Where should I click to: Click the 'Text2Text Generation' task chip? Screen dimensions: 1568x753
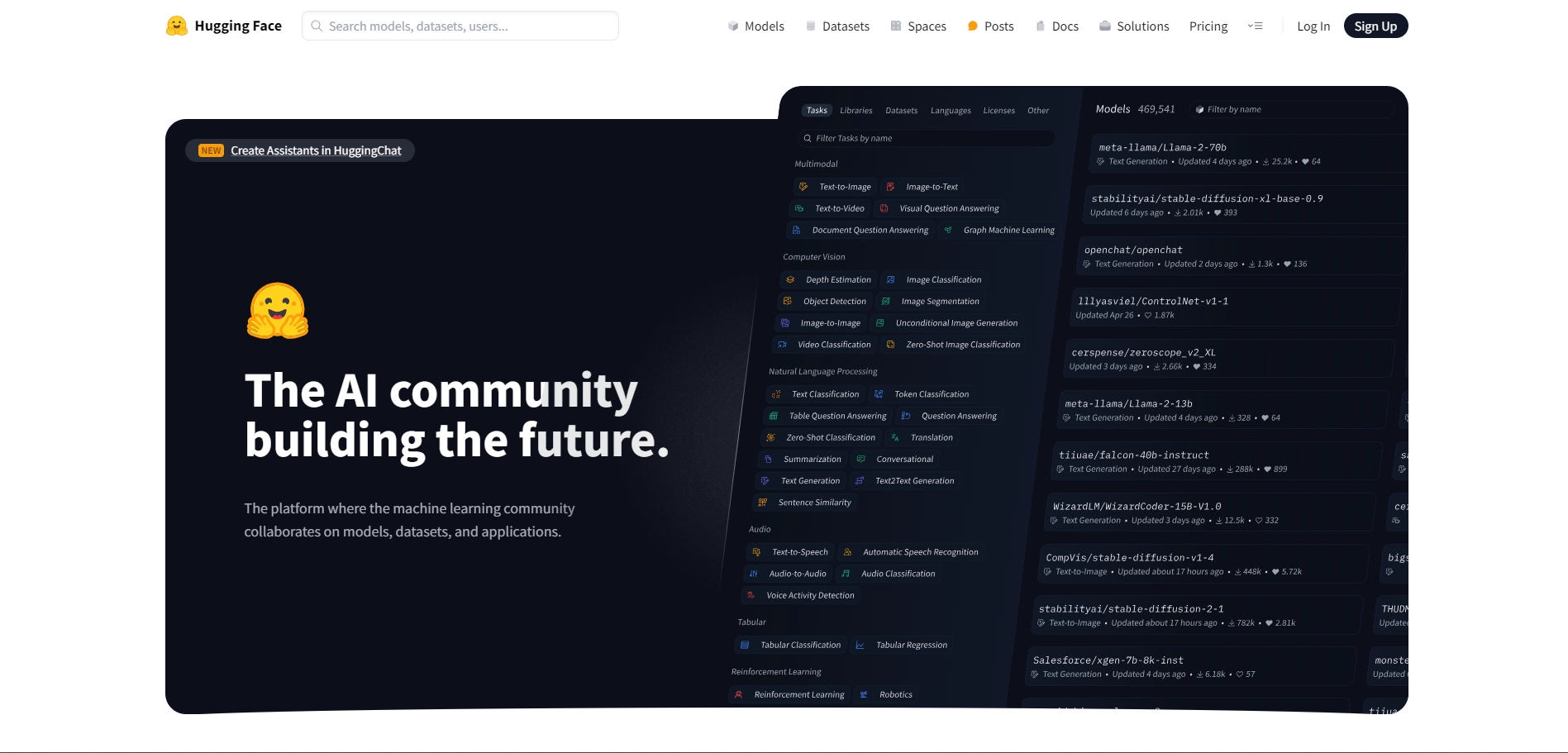click(904, 480)
